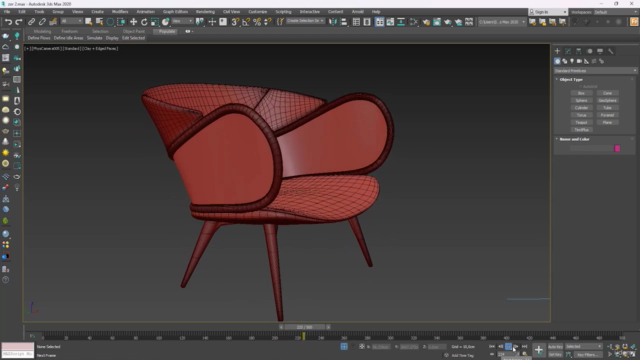
Task: Activate the Select and Move tool
Action: tap(133, 22)
